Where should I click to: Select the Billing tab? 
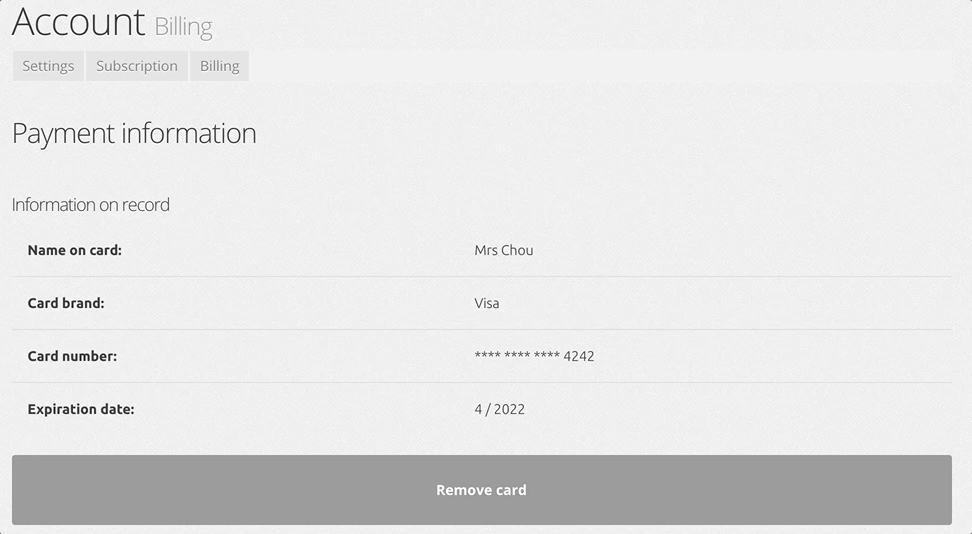(x=219, y=66)
